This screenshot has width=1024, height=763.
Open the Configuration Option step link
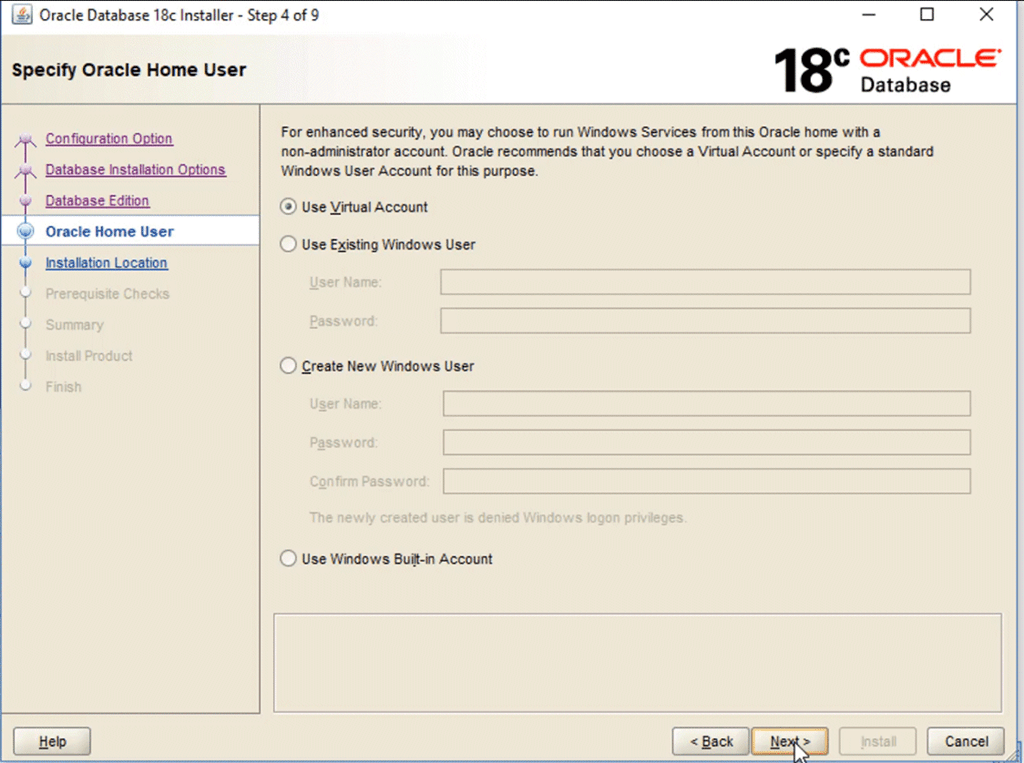point(109,138)
